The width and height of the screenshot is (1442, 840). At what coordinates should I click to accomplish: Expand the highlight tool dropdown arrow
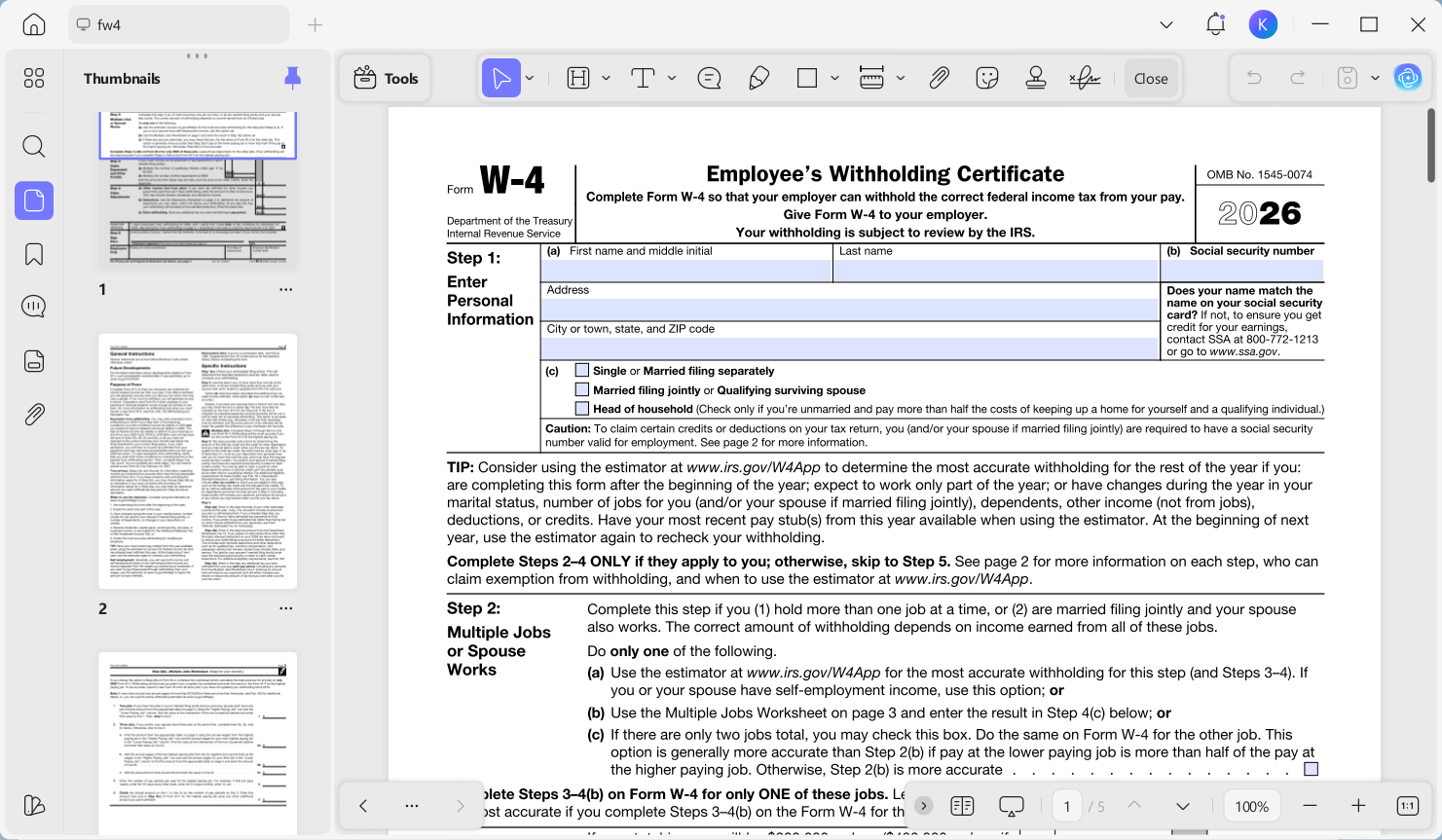coord(606,78)
